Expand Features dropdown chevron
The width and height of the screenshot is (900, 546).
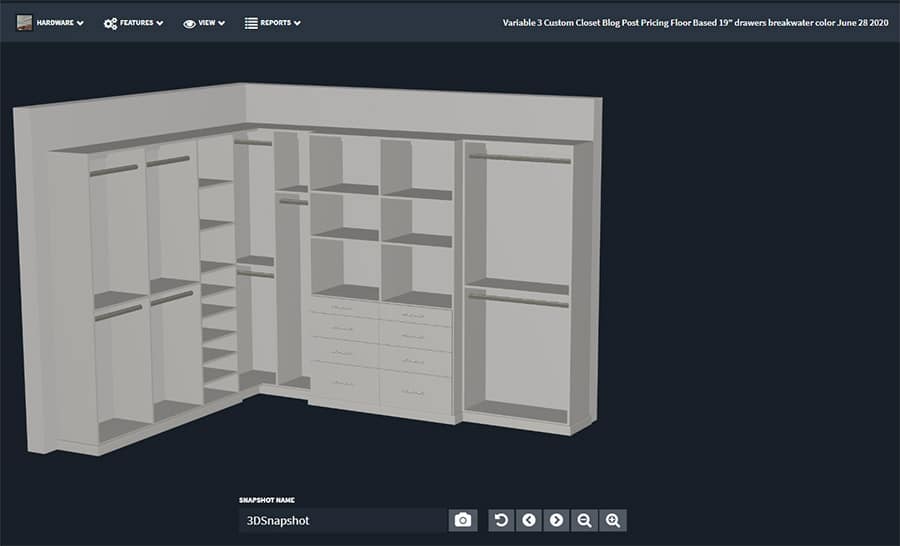coord(160,24)
